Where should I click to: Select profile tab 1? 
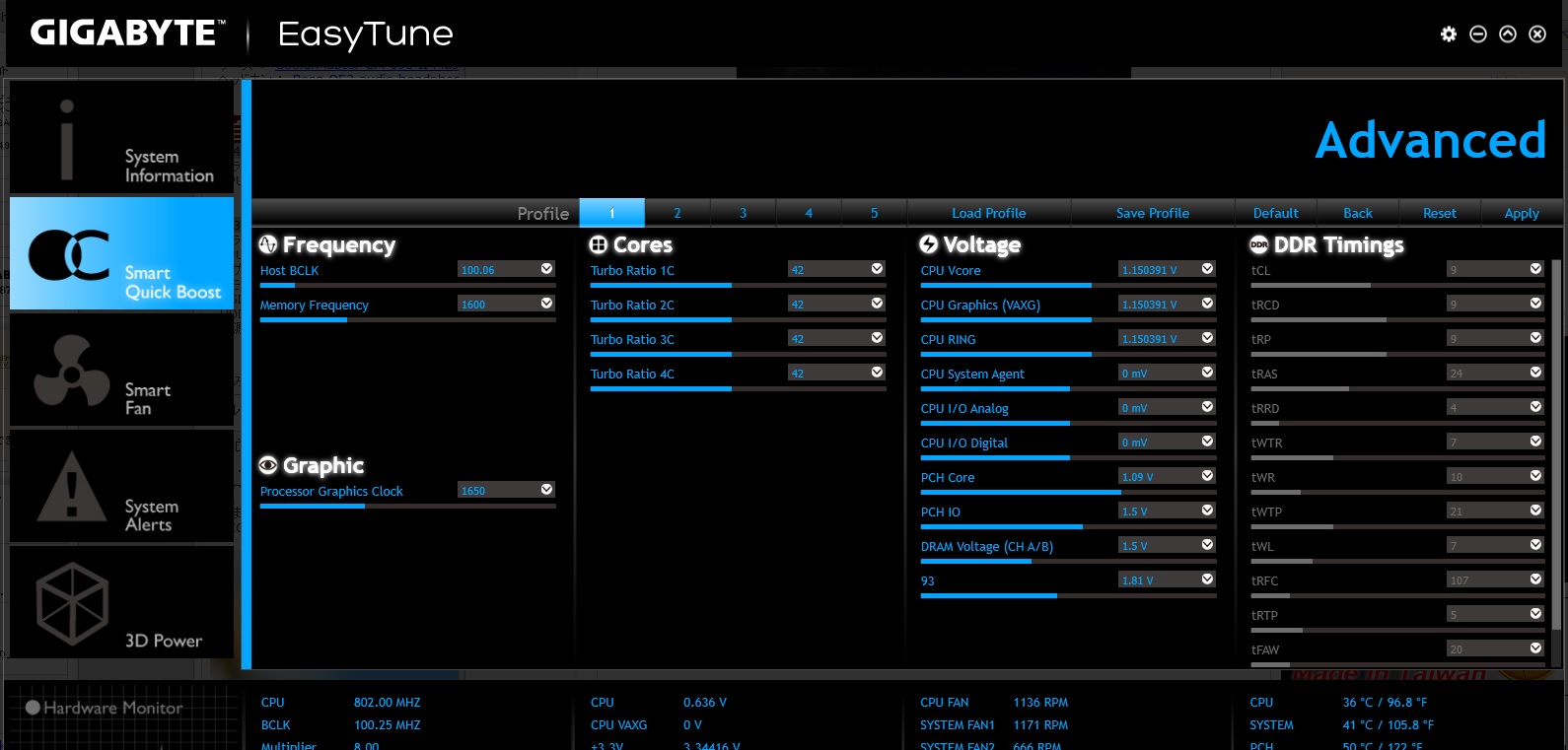[611, 213]
